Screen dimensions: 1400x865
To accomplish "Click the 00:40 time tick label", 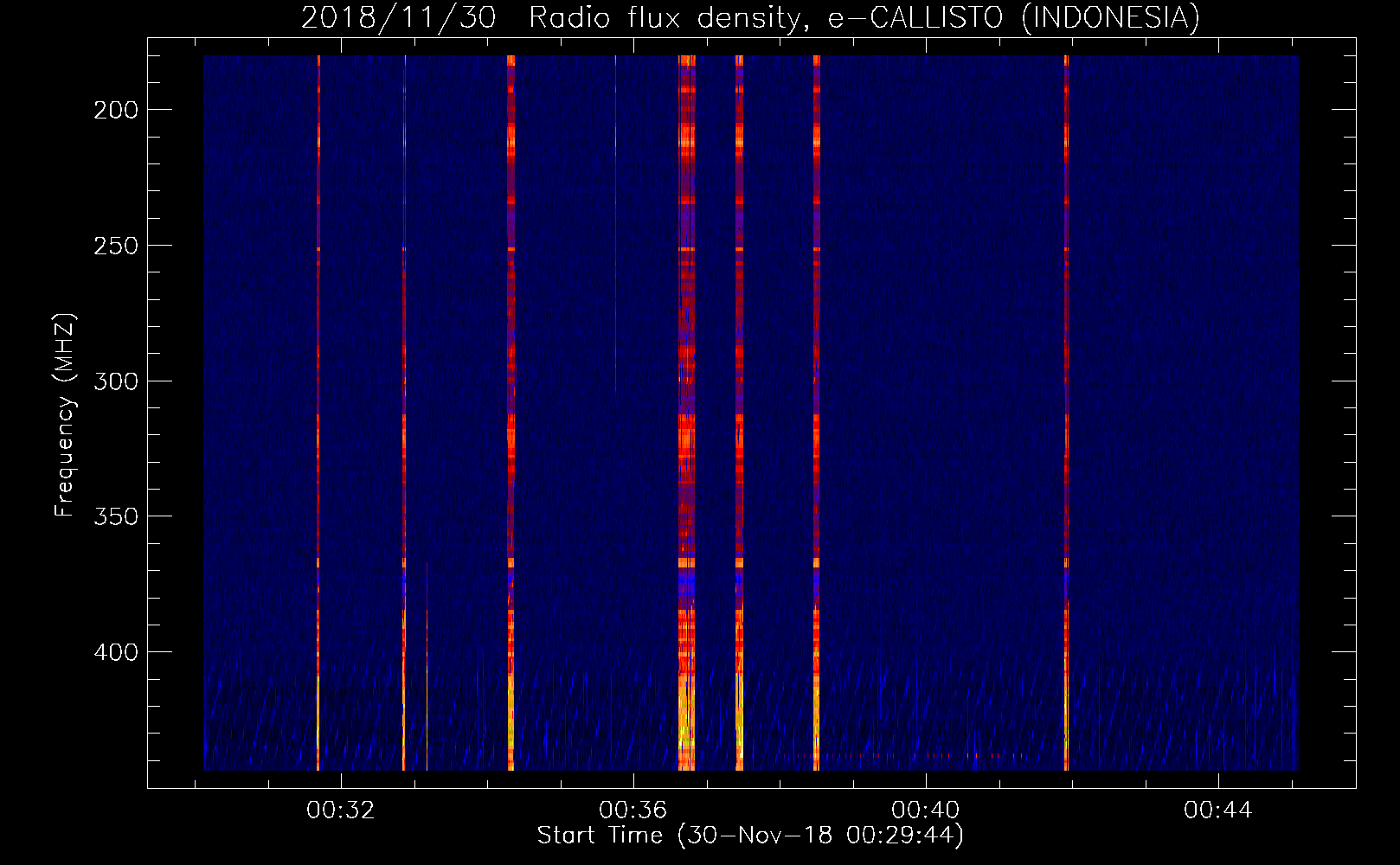I will (926, 811).
